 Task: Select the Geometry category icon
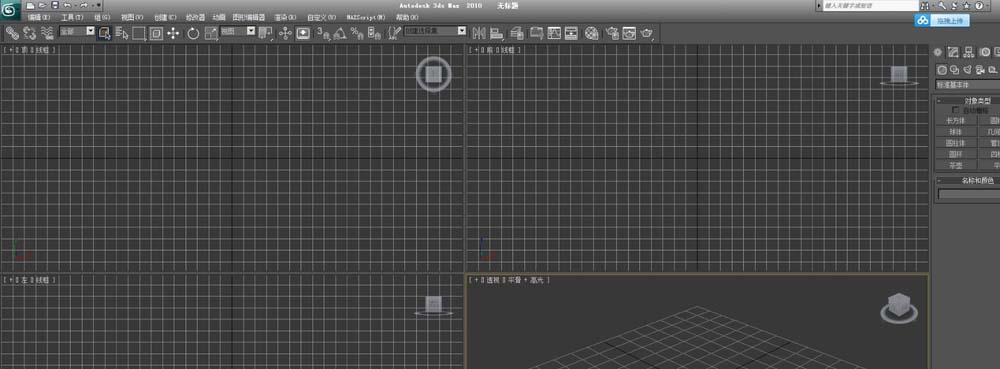(942, 69)
